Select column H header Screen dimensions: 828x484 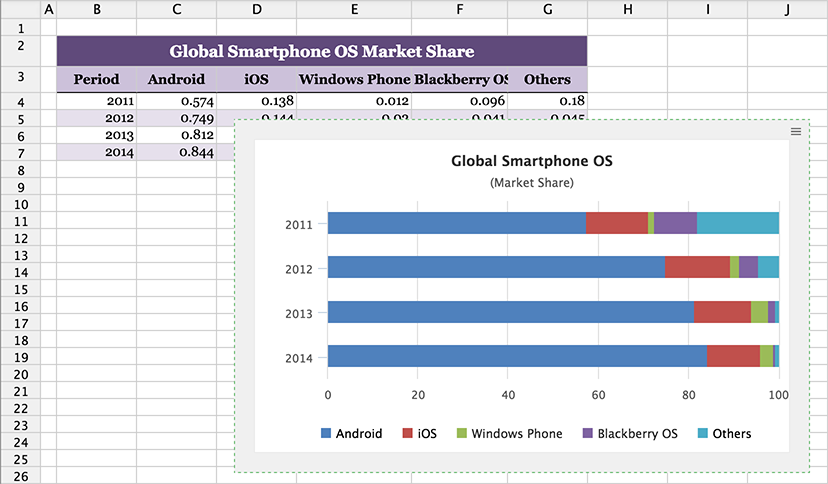pyautogui.click(x=627, y=9)
